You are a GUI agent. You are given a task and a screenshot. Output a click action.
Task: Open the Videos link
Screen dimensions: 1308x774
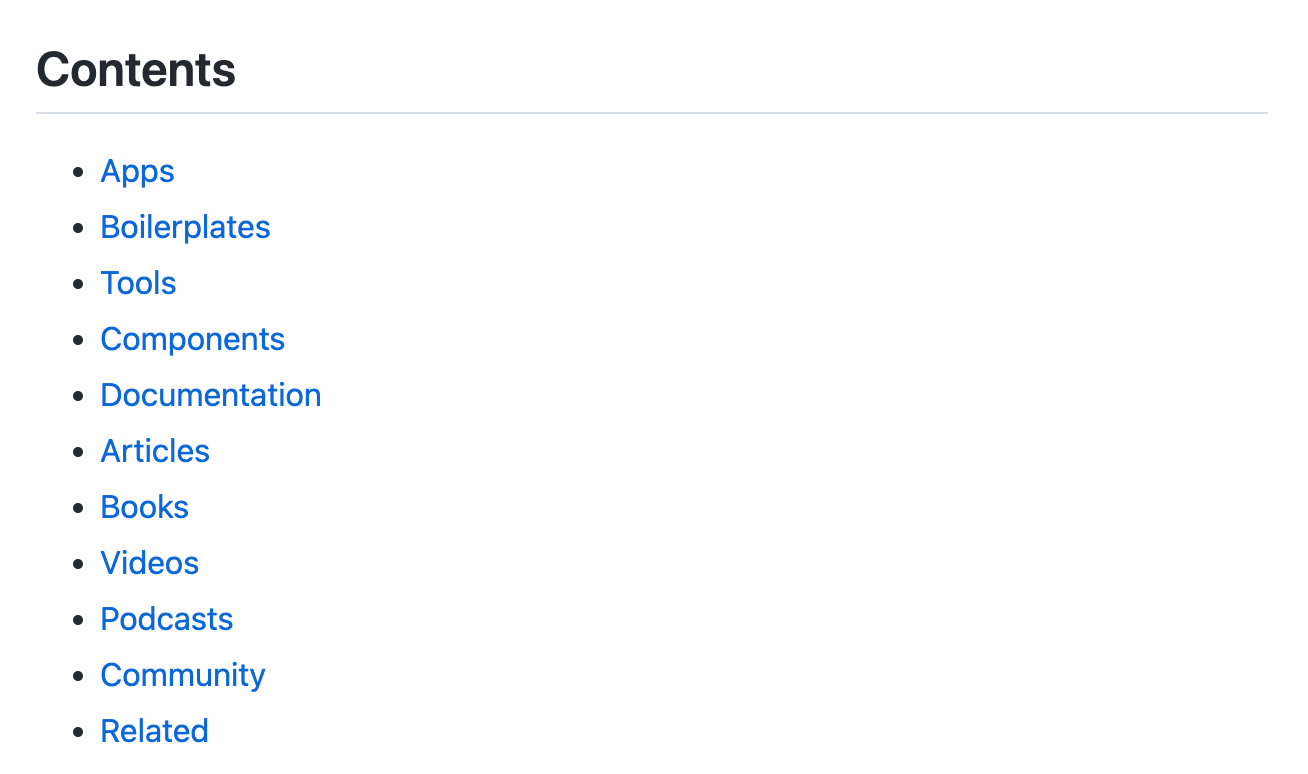click(x=149, y=564)
